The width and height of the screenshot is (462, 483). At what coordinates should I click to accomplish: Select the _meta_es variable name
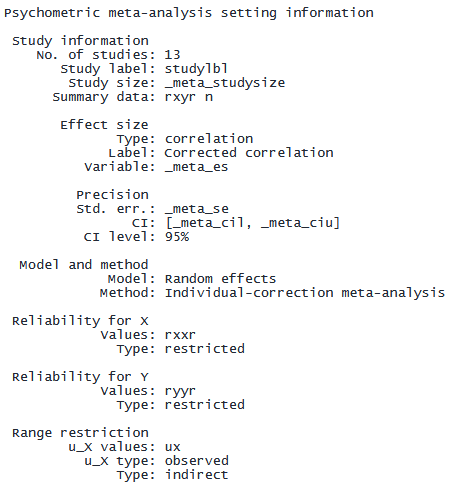[x=197, y=167]
